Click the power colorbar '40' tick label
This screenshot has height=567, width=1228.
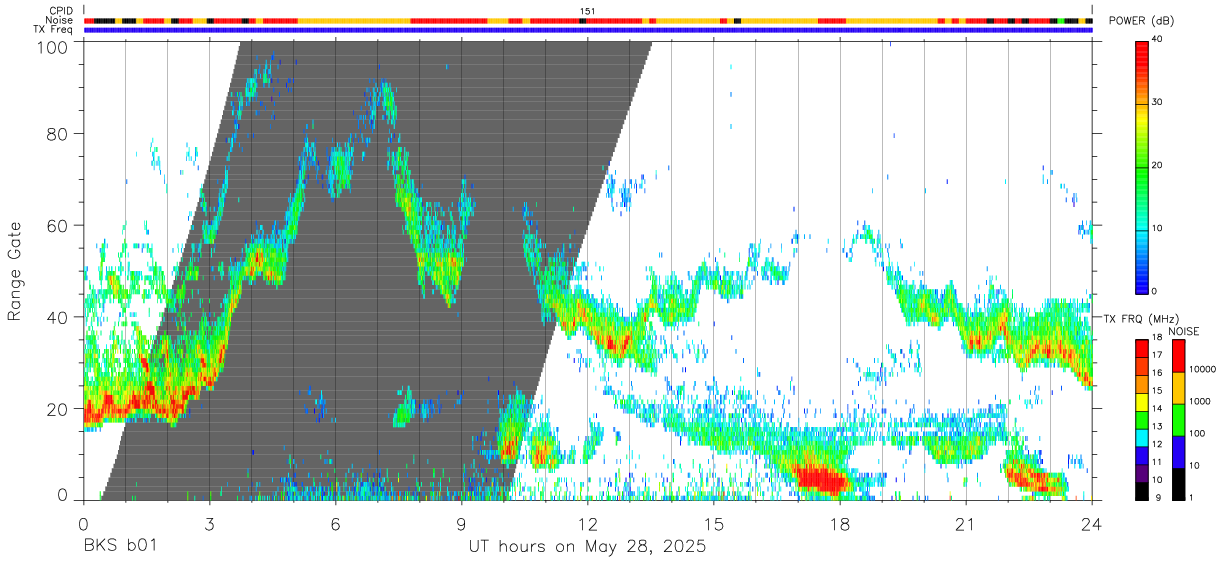point(1157,39)
